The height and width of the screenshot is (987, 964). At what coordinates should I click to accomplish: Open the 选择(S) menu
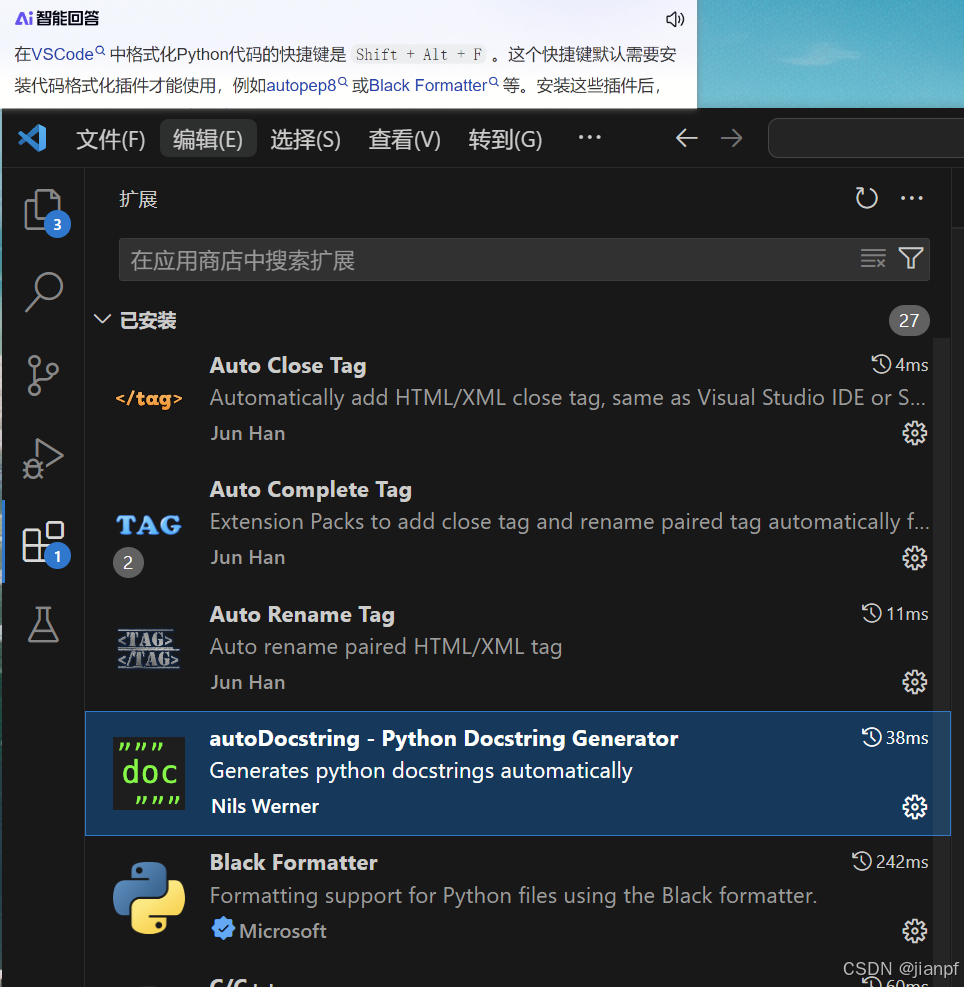(x=305, y=139)
